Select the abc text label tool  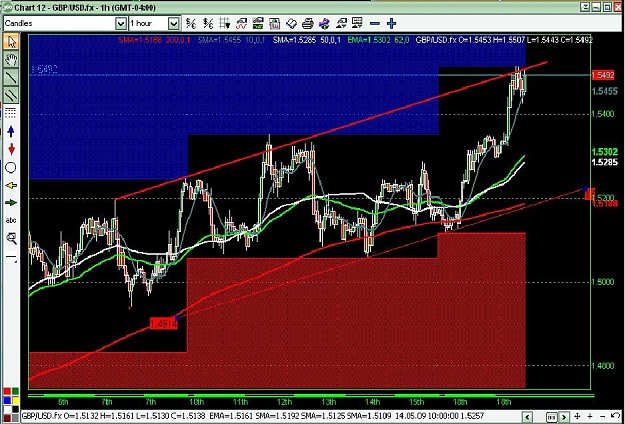coord(11,220)
